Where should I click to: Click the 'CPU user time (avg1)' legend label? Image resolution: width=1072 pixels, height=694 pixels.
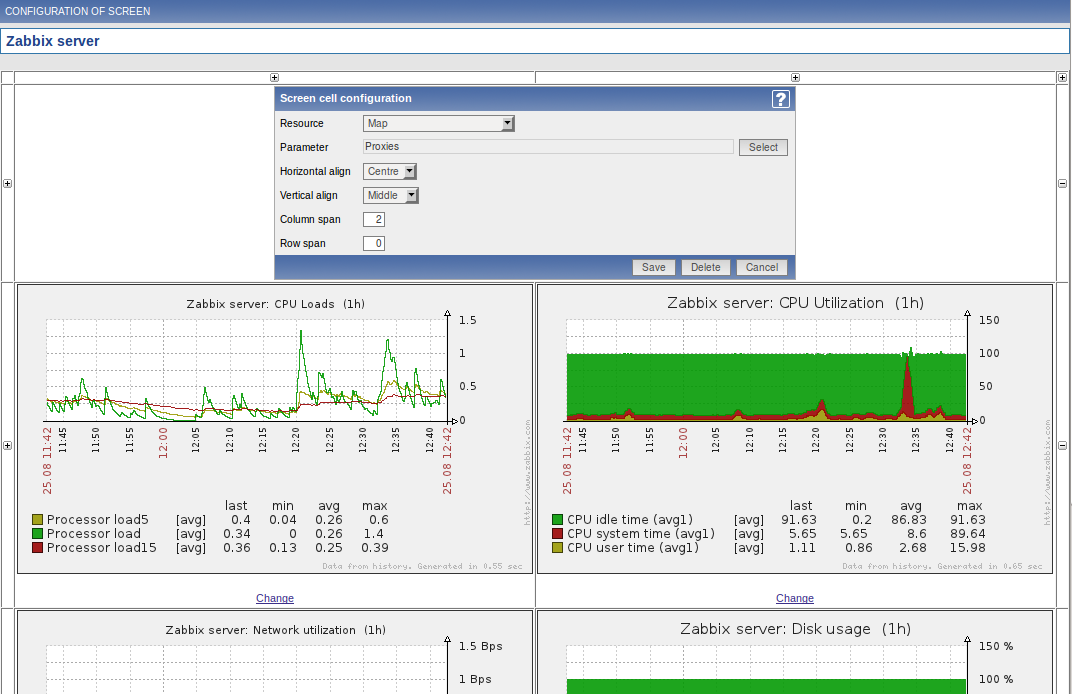(x=632, y=548)
